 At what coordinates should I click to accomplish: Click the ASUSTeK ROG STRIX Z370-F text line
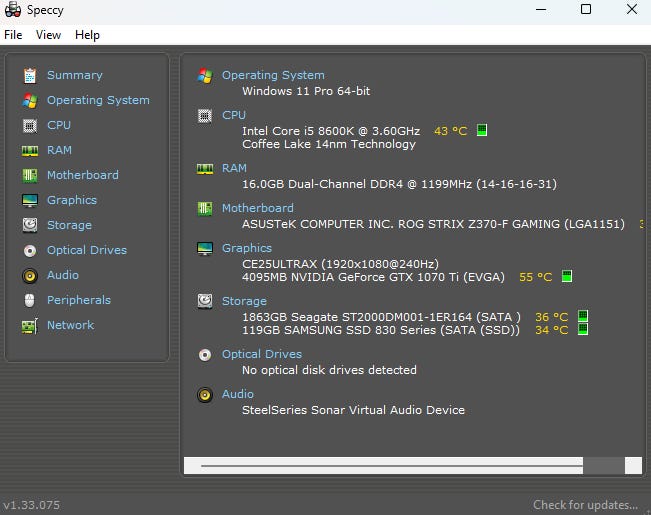pyautogui.click(x=433, y=224)
